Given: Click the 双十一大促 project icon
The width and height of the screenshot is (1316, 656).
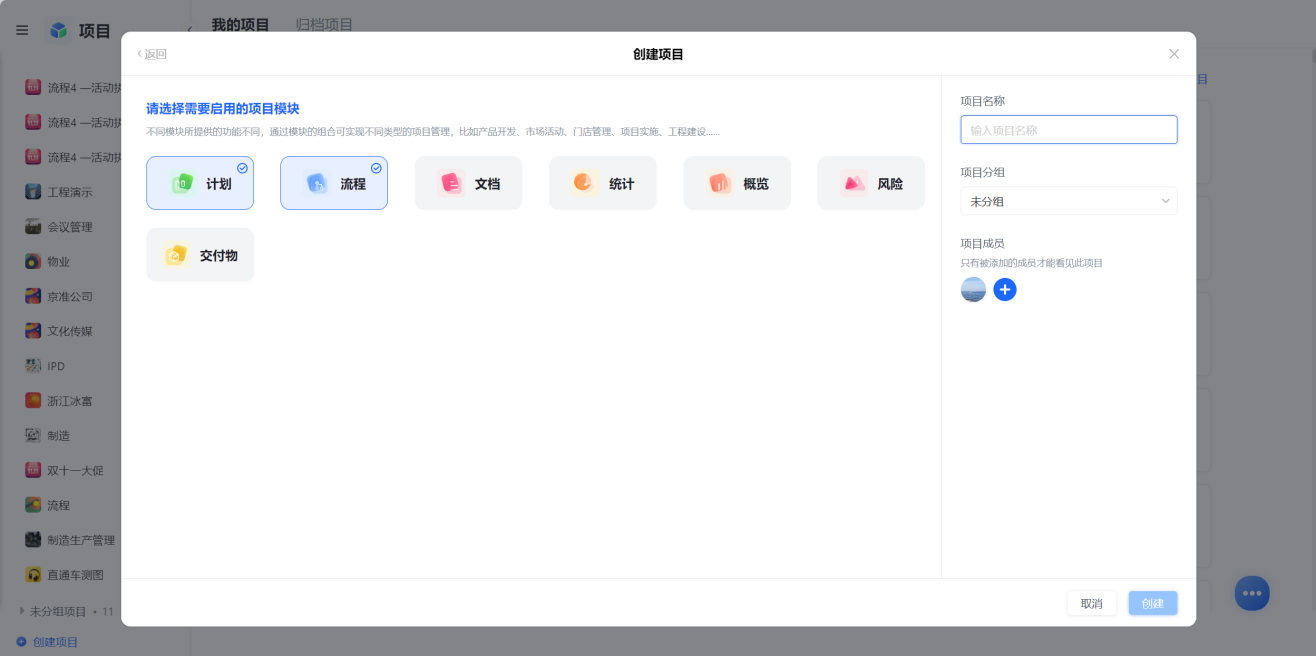Looking at the screenshot, I should pos(33,470).
